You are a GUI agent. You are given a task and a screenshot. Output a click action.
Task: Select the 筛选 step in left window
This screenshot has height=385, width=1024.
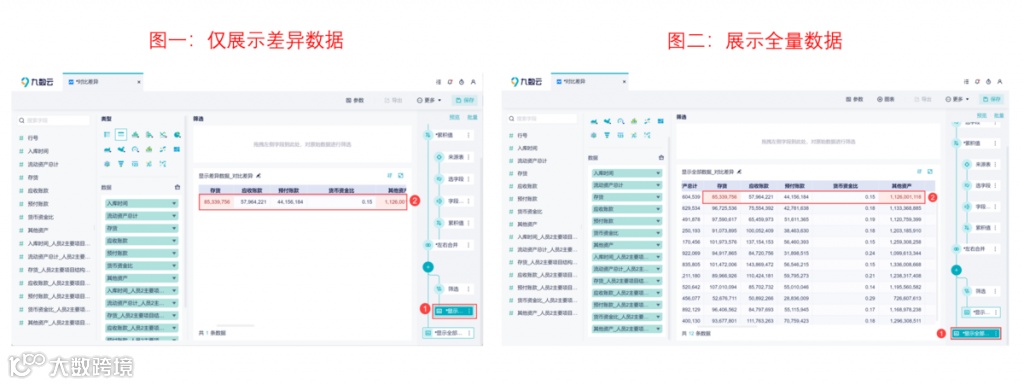[x=454, y=288]
